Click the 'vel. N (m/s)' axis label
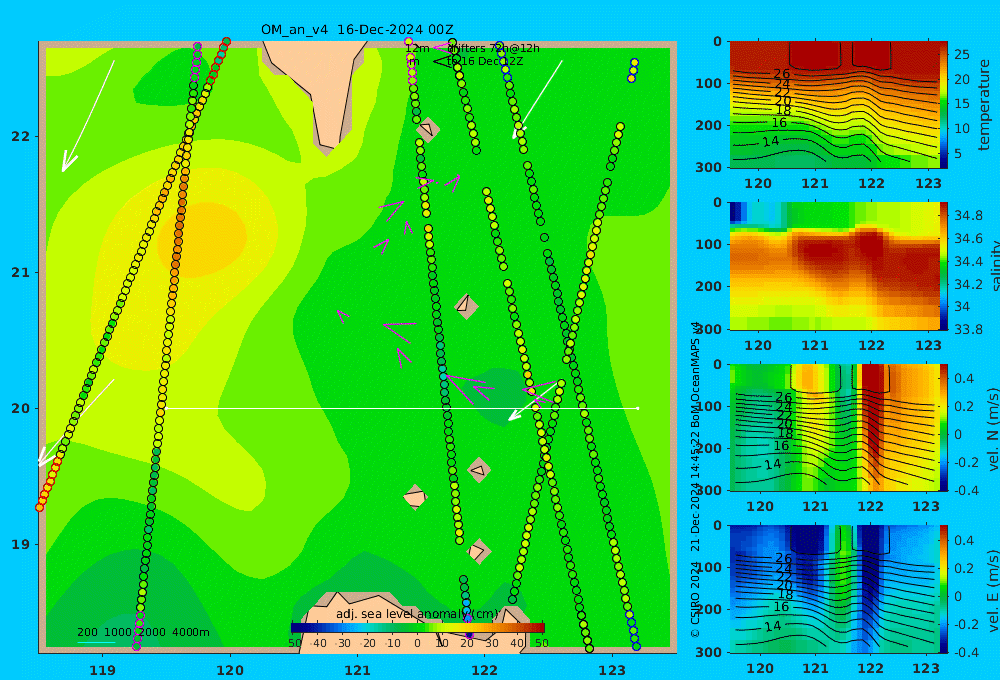The width and height of the screenshot is (1000, 680). [992, 427]
